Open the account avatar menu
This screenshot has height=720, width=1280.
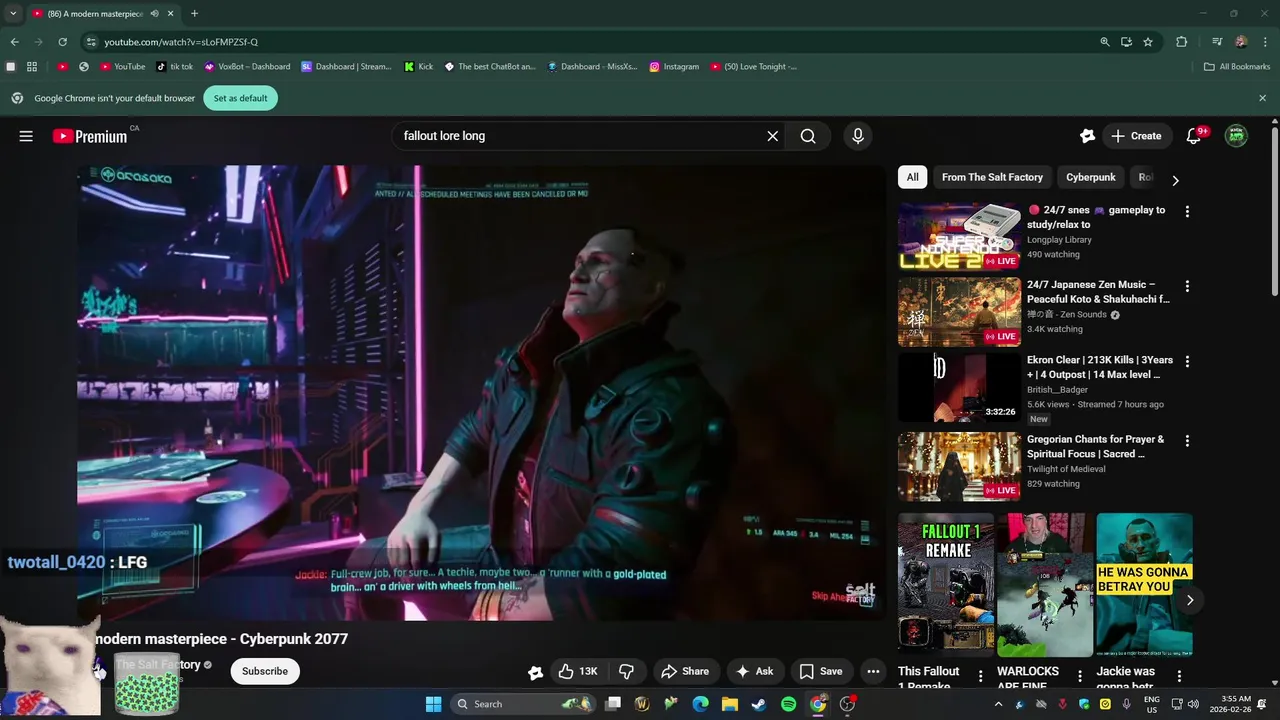click(1237, 136)
